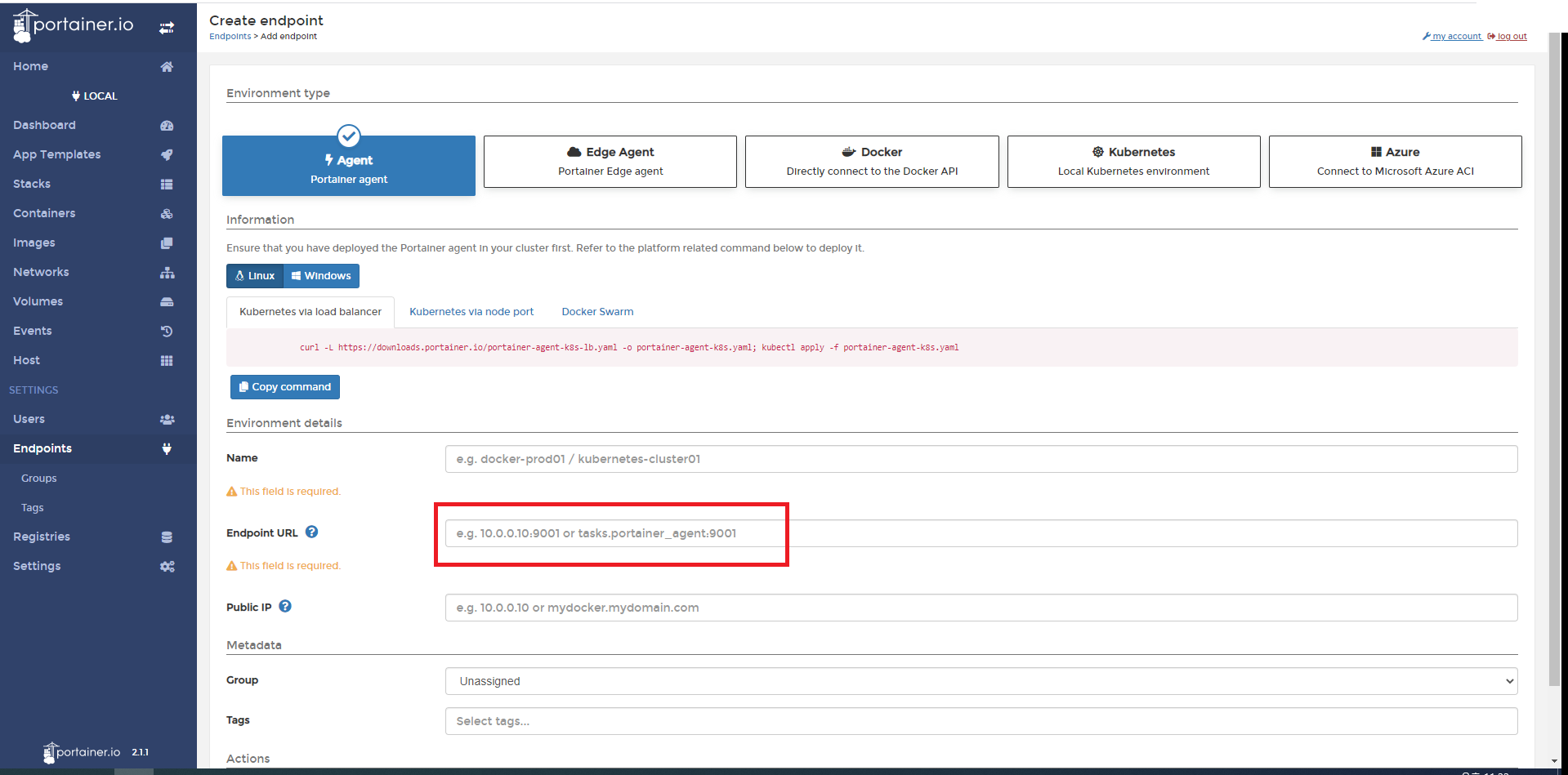Select Kubernetes via node port tab
Screen dimensions: 1568x775
tap(471, 312)
